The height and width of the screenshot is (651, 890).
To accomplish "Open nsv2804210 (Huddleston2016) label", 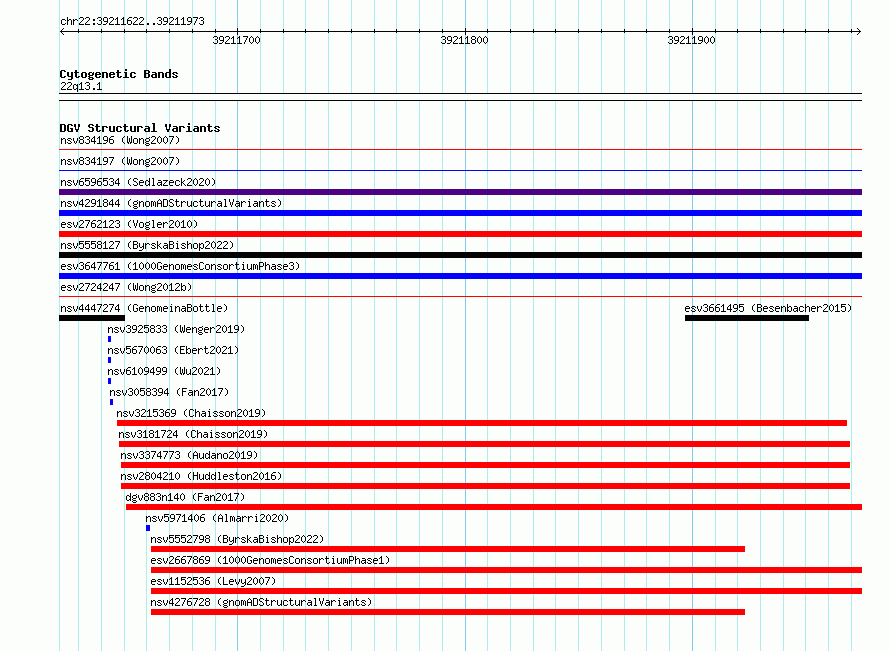I will 201,476.
